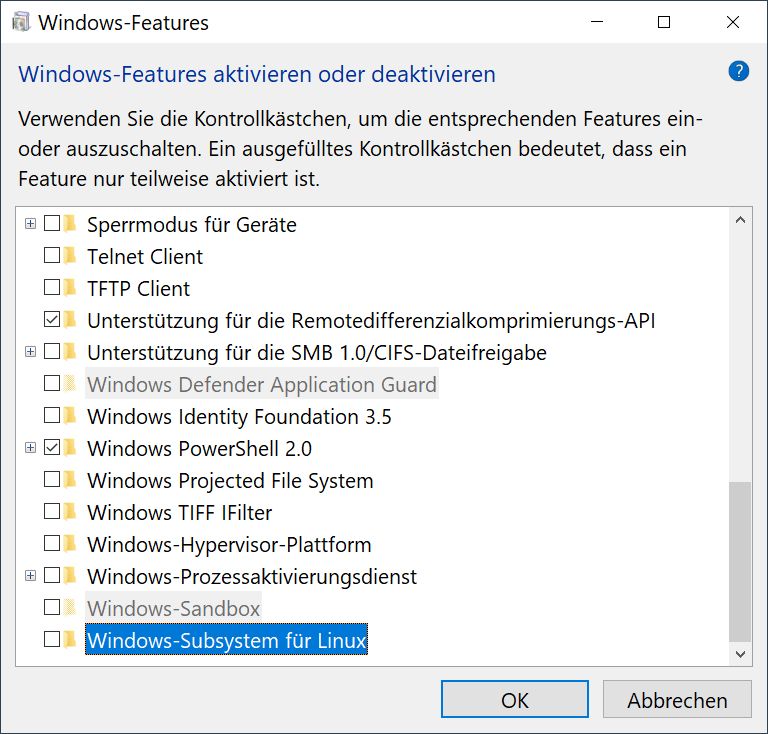Image resolution: width=768 pixels, height=734 pixels.
Task: Expand the Windows-Prozessaktivierungsdienst node
Action: click(x=30, y=575)
